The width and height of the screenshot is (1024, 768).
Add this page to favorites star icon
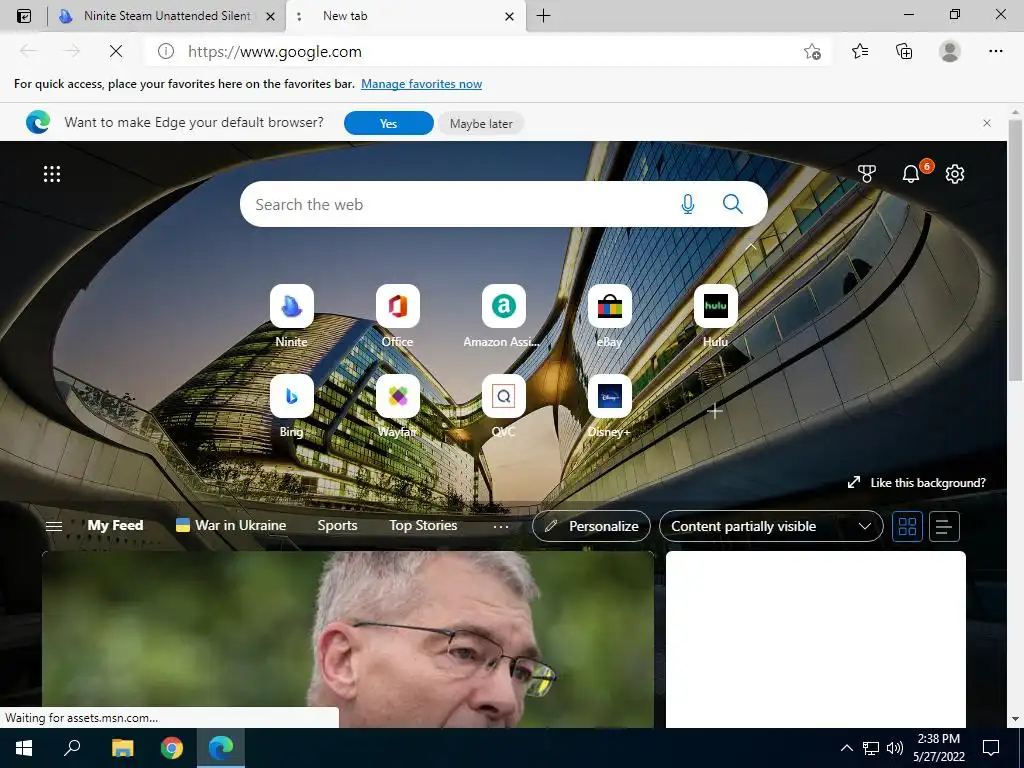[x=812, y=52]
